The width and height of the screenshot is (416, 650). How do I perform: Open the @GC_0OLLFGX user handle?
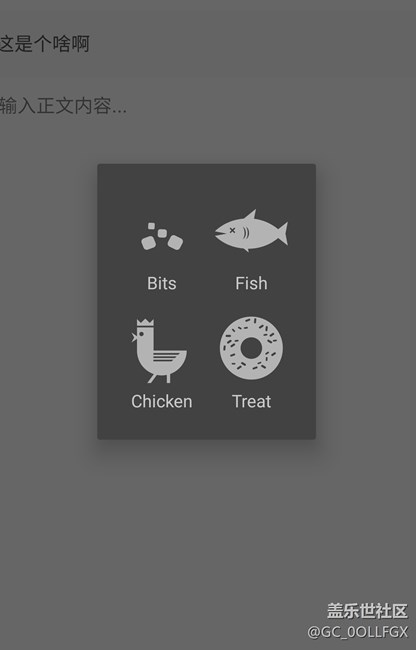click(x=358, y=632)
